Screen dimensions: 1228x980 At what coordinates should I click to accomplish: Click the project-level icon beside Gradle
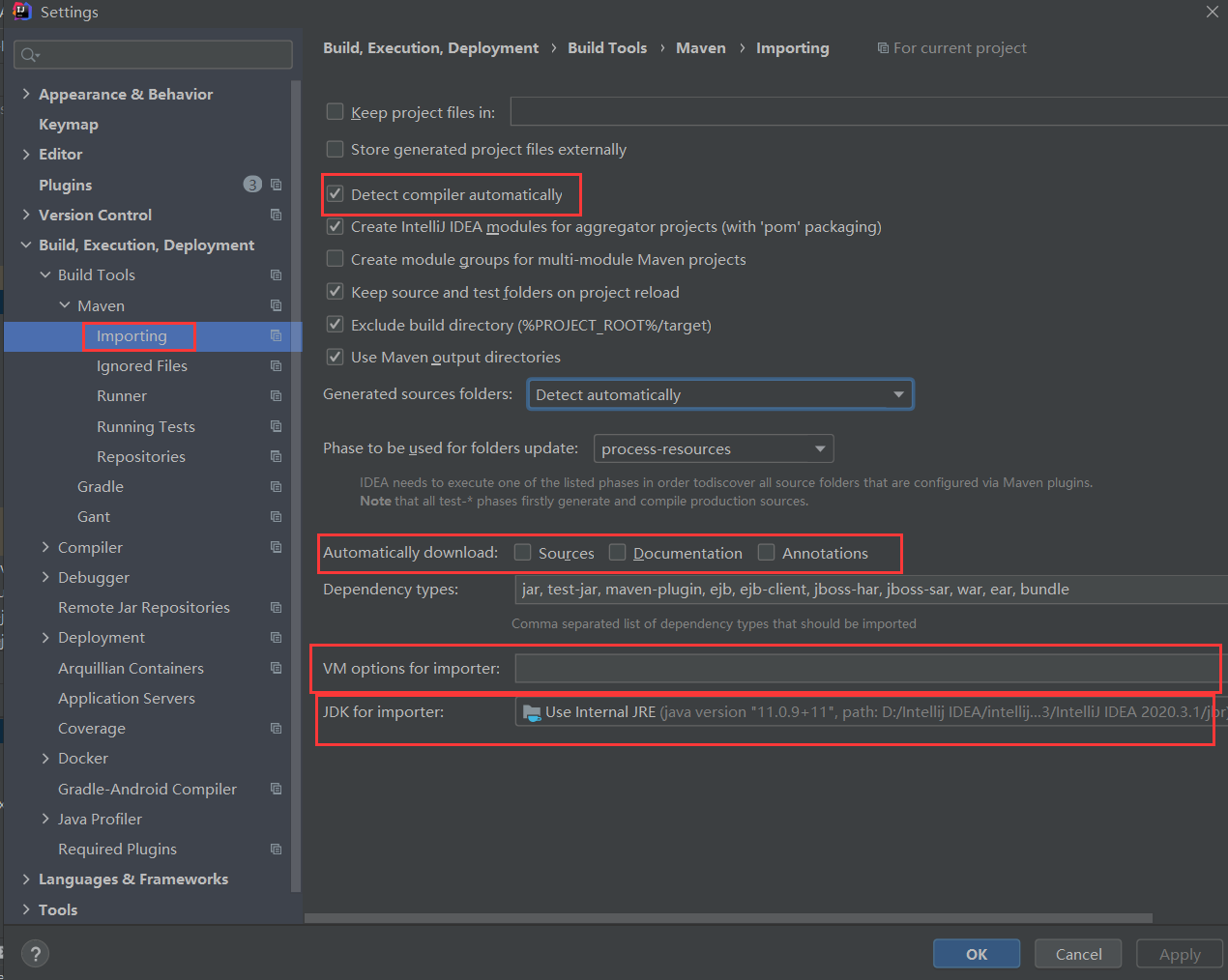tap(277, 487)
